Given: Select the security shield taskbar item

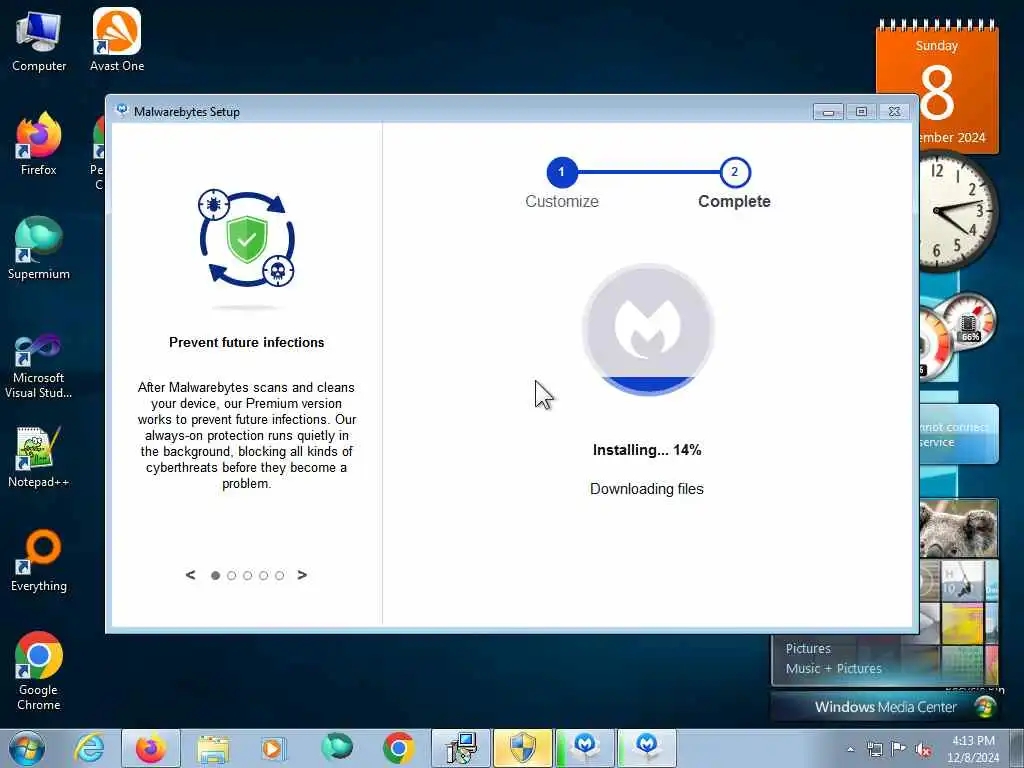Looking at the screenshot, I should click(x=522, y=748).
